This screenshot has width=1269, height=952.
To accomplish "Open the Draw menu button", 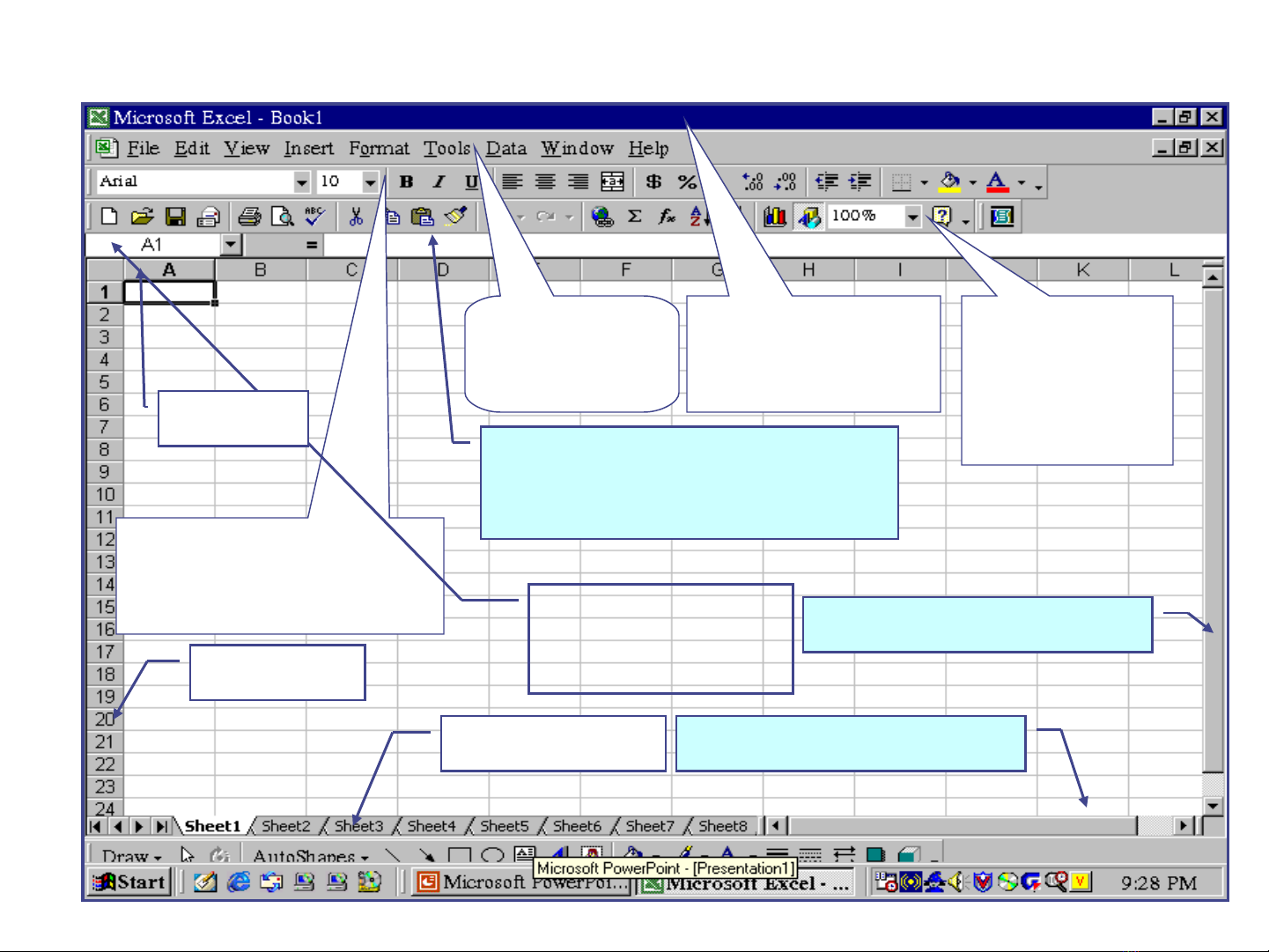I will point(131,855).
